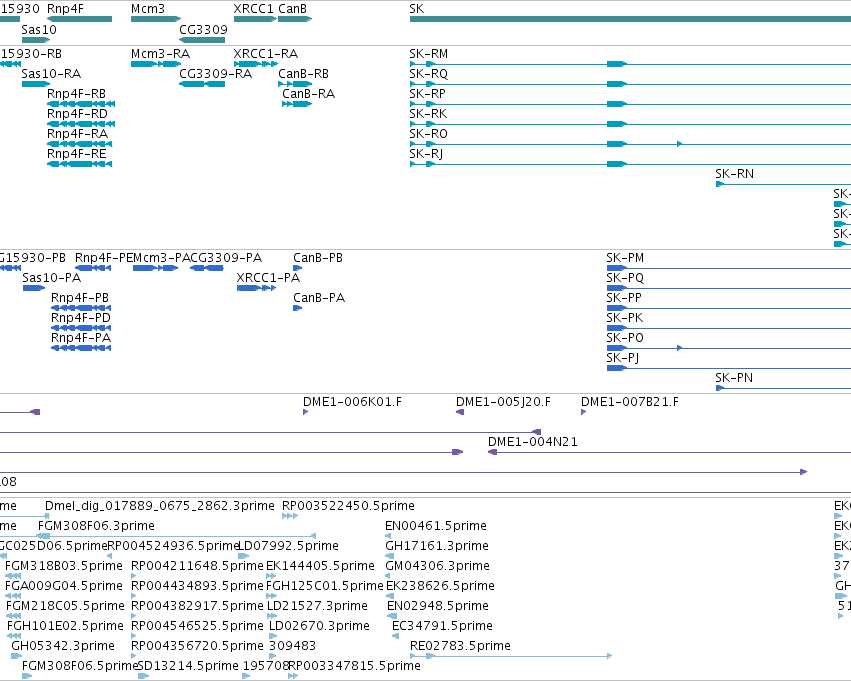Click transcript SK-RJ
Image resolution: width=851 pixels, height=681 pixels.
630,164
